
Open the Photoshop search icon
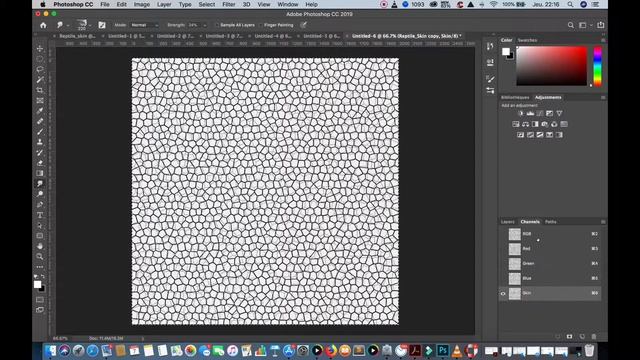(x=571, y=25)
